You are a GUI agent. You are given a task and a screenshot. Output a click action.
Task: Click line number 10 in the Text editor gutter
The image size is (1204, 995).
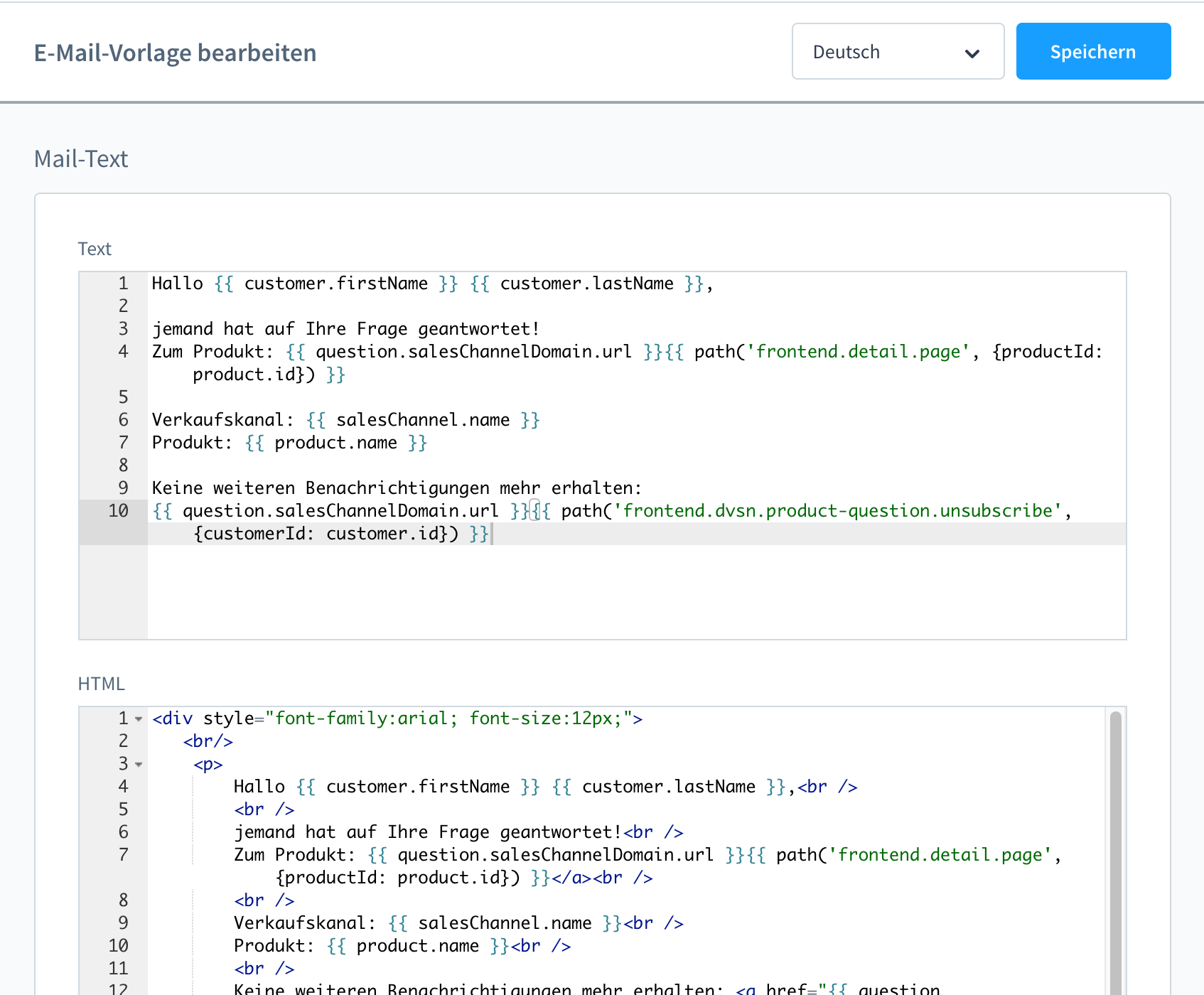pos(118,511)
